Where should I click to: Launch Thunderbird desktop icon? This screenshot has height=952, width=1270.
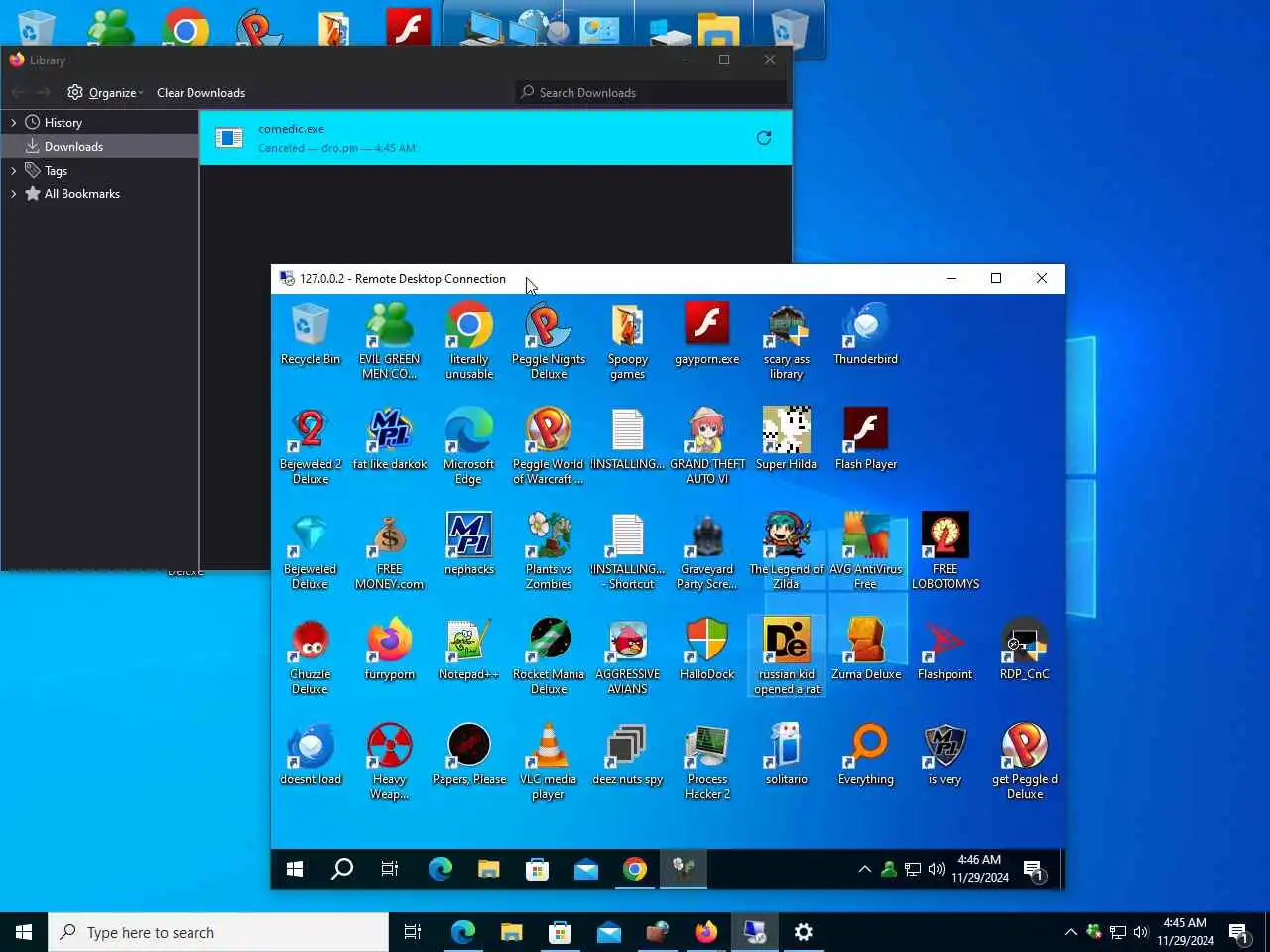pos(865,333)
